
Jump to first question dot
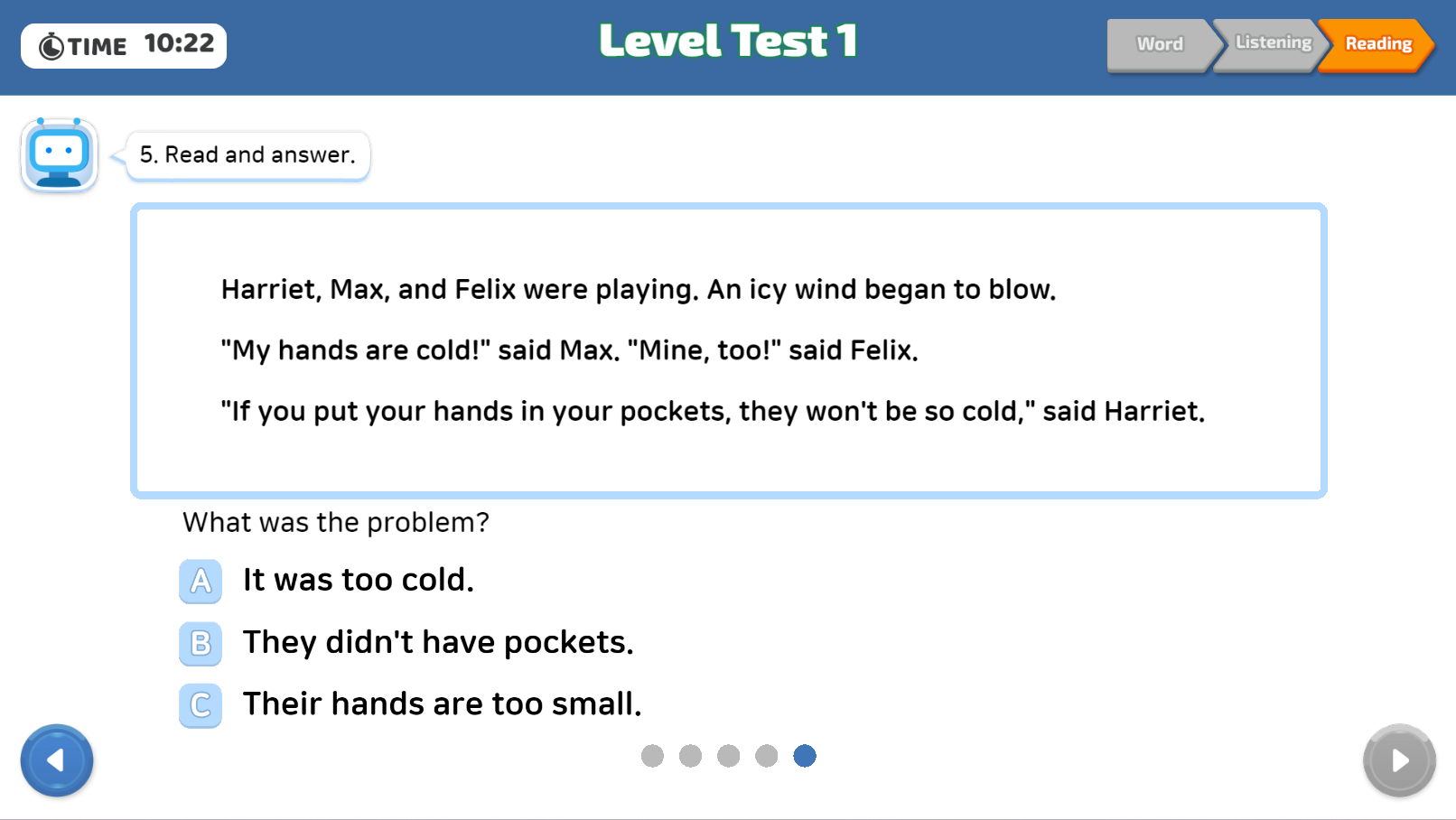point(652,756)
